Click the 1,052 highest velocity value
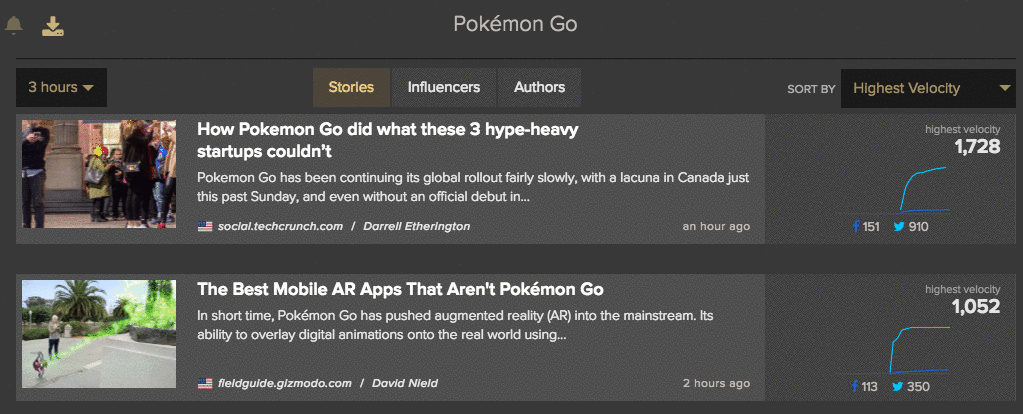Viewport: 1023px width, 414px height. tap(975, 306)
